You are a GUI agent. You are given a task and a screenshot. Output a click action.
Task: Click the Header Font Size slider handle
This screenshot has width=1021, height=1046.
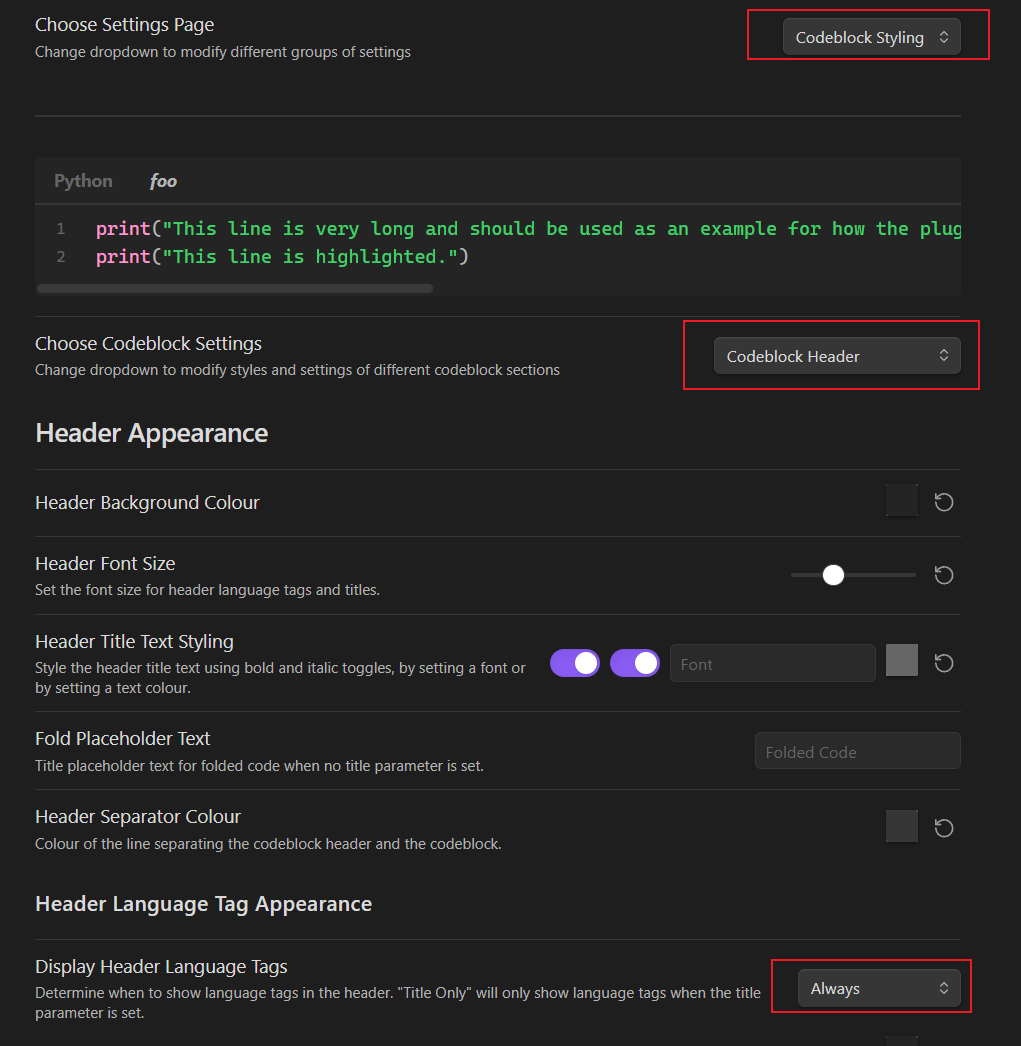tap(833, 575)
